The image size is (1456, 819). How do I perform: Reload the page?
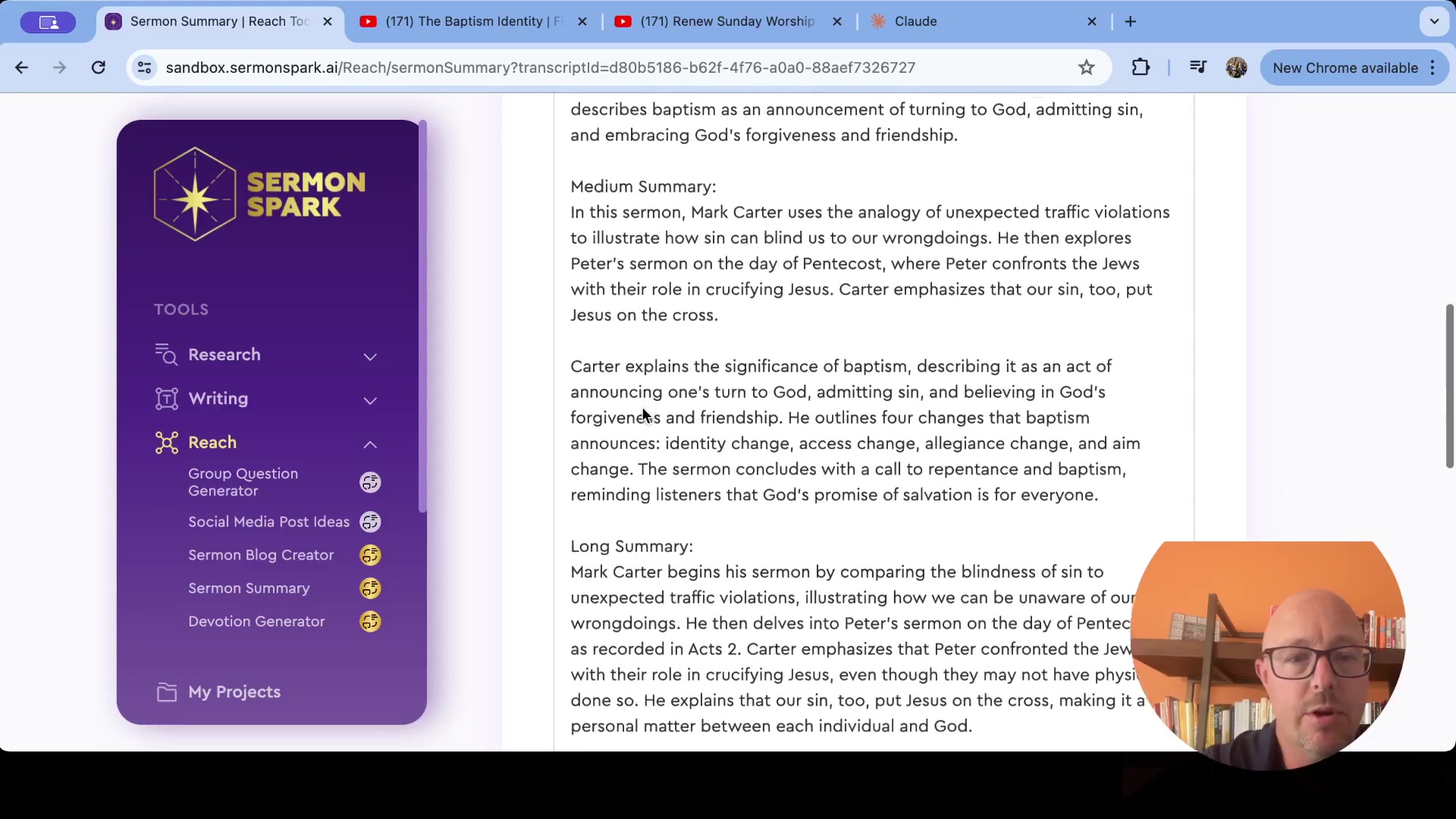tap(99, 67)
